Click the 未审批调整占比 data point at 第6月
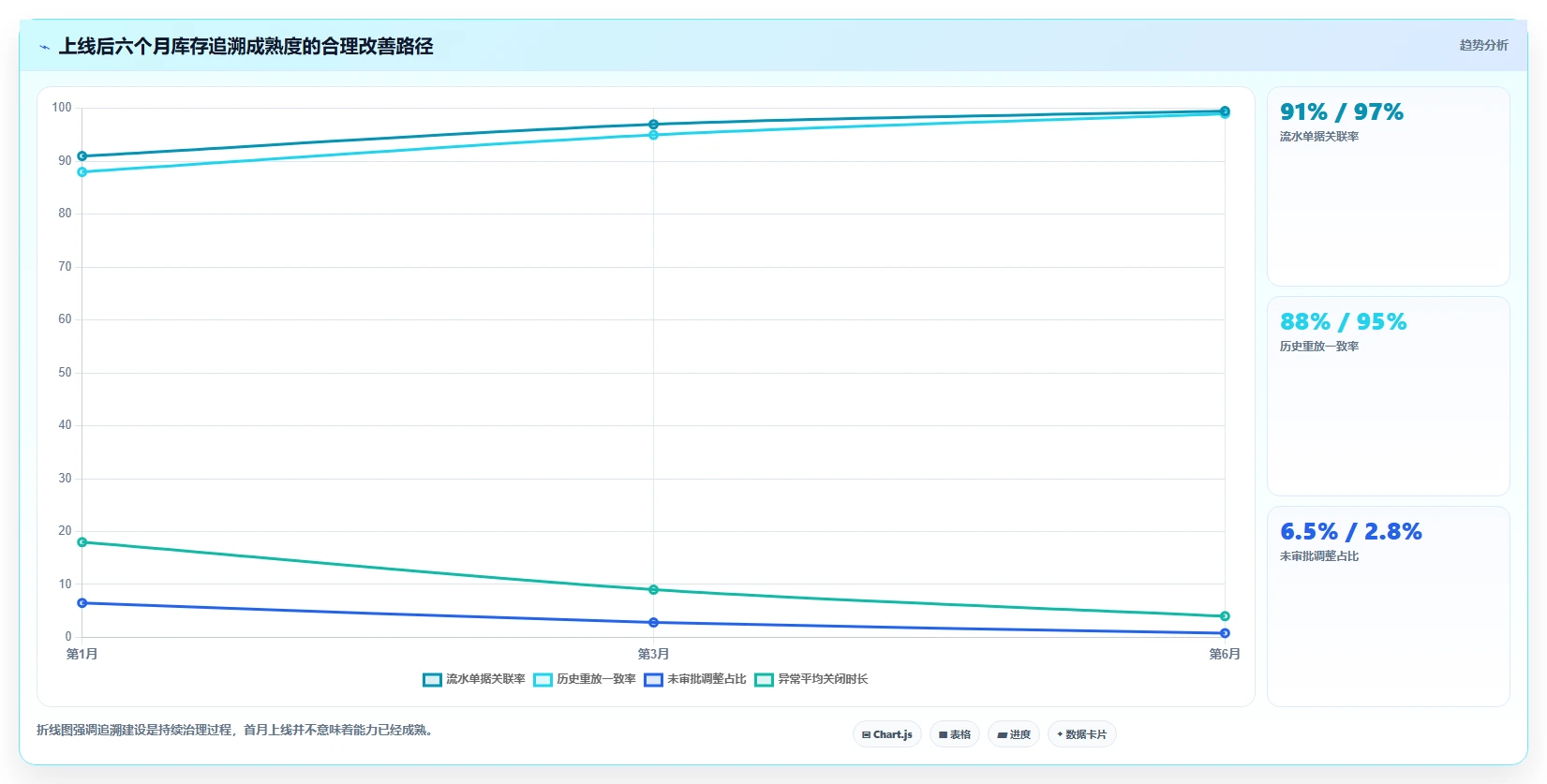Image resolution: width=1547 pixels, height=784 pixels. [x=1225, y=633]
